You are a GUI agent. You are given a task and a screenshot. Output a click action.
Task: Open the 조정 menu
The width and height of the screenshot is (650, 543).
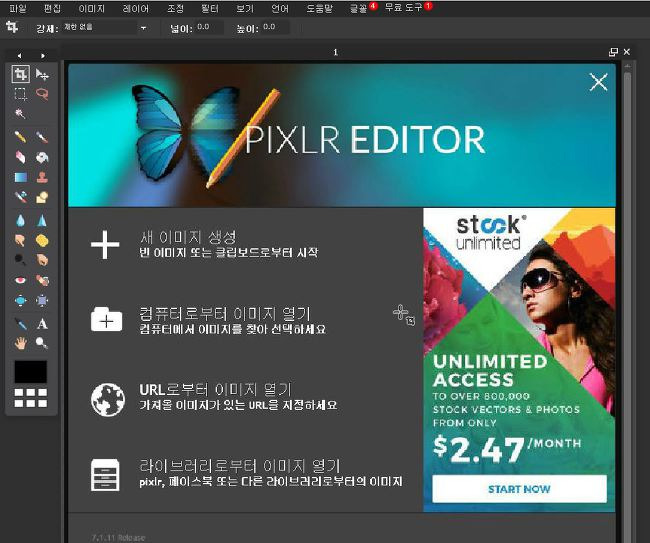[x=175, y=8]
